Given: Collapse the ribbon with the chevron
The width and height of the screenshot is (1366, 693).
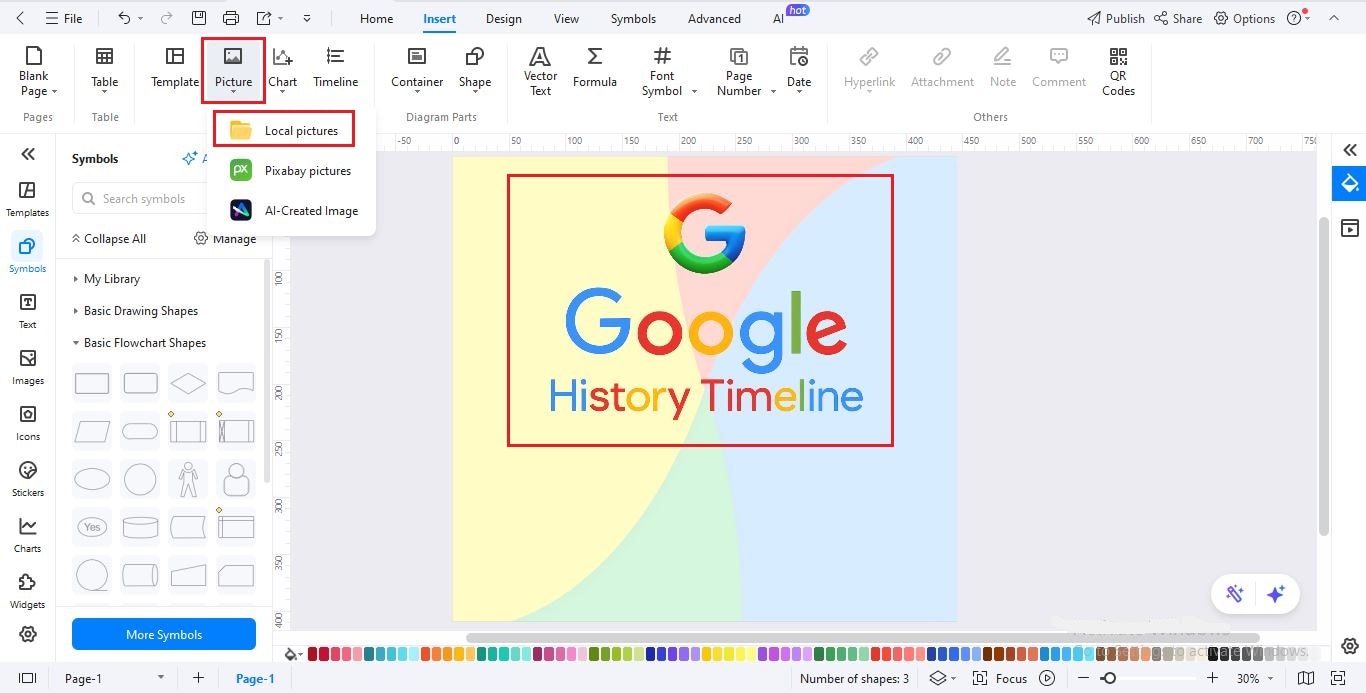Looking at the screenshot, I should (1334, 18).
